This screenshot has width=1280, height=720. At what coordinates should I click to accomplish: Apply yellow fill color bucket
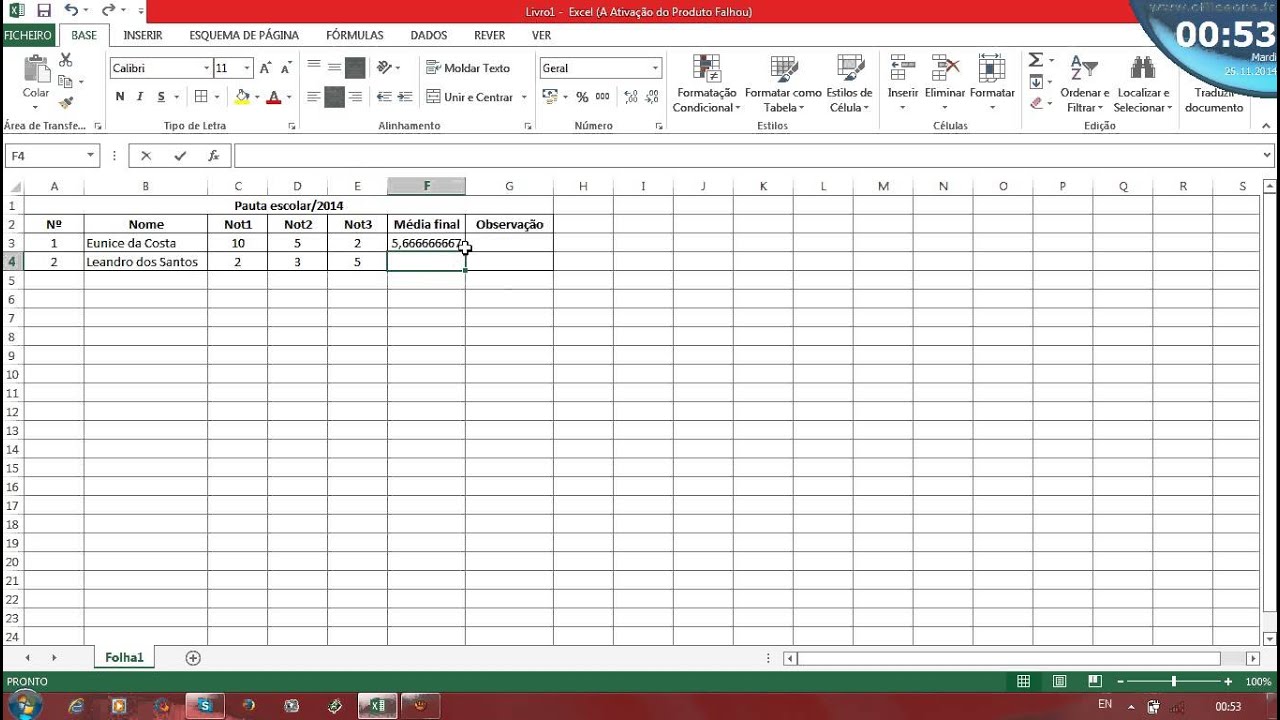[241, 97]
